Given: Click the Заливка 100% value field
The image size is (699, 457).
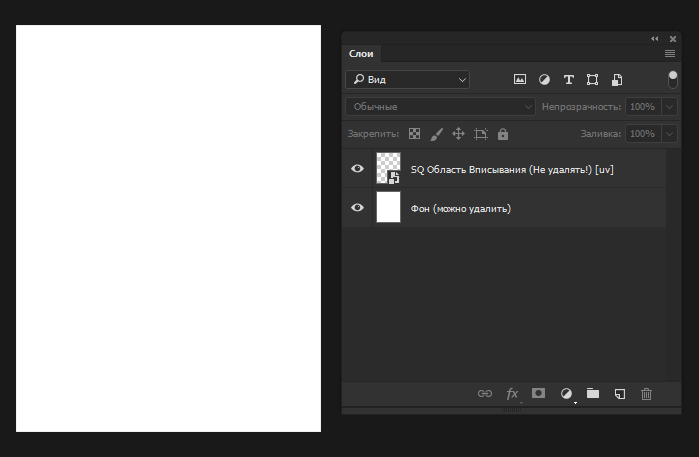Looking at the screenshot, I should click(643, 133).
